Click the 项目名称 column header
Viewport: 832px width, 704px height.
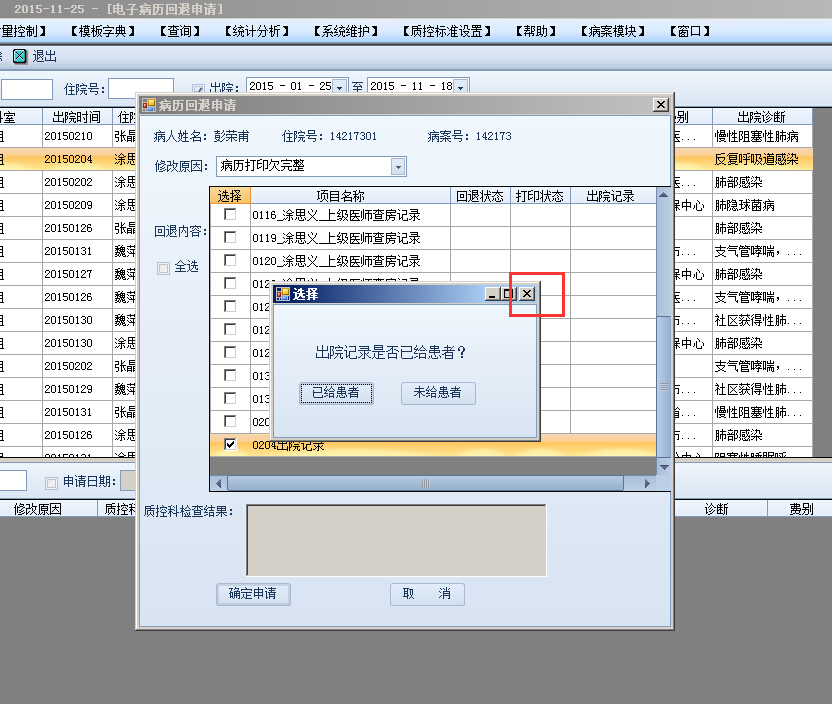(x=350, y=196)
